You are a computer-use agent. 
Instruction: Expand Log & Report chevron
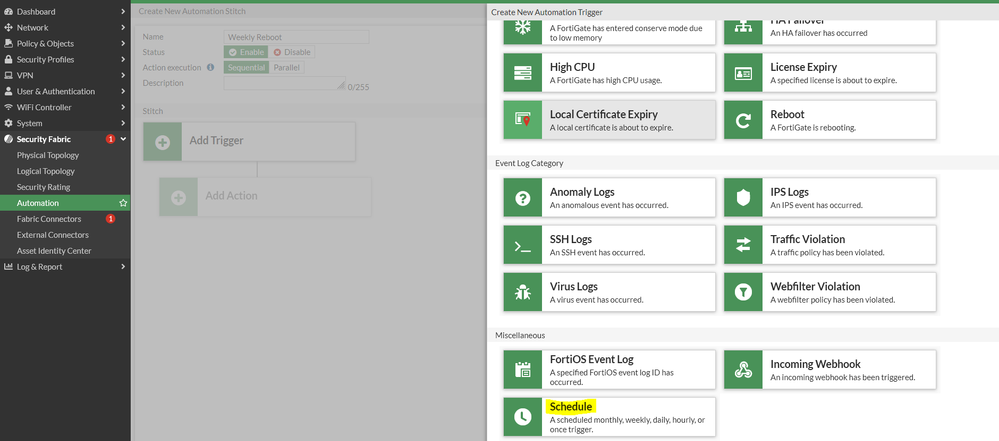click(x=123, y=266)
